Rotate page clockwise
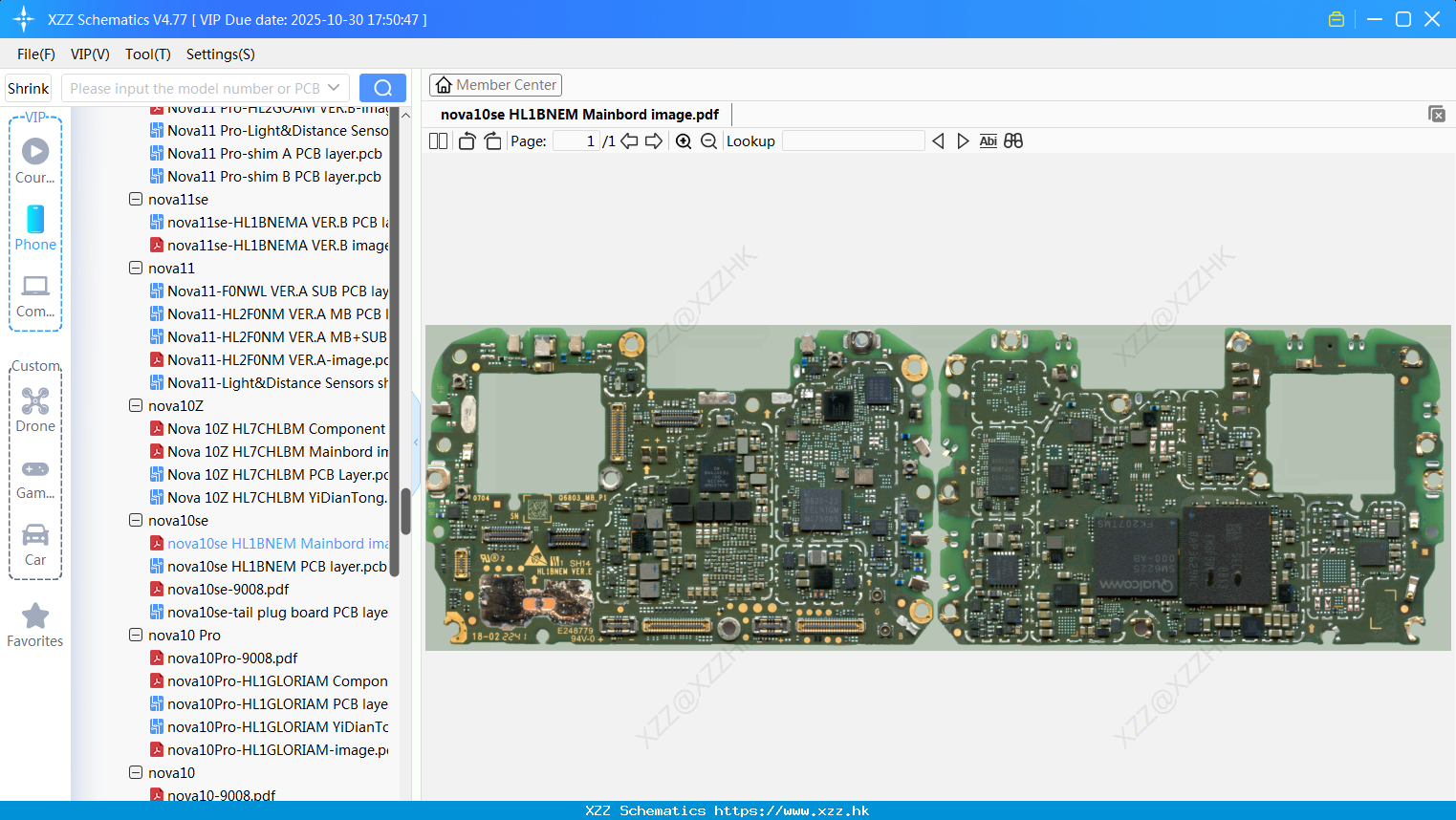Image resolution: width=1456 pixels, height=820 pixels. point(492,140)
